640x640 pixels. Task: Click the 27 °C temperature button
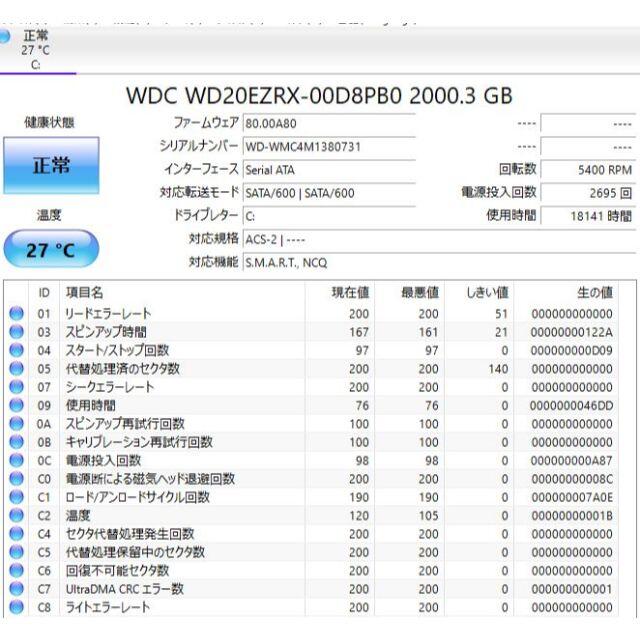pyautogui.click(x=51, y=249)
